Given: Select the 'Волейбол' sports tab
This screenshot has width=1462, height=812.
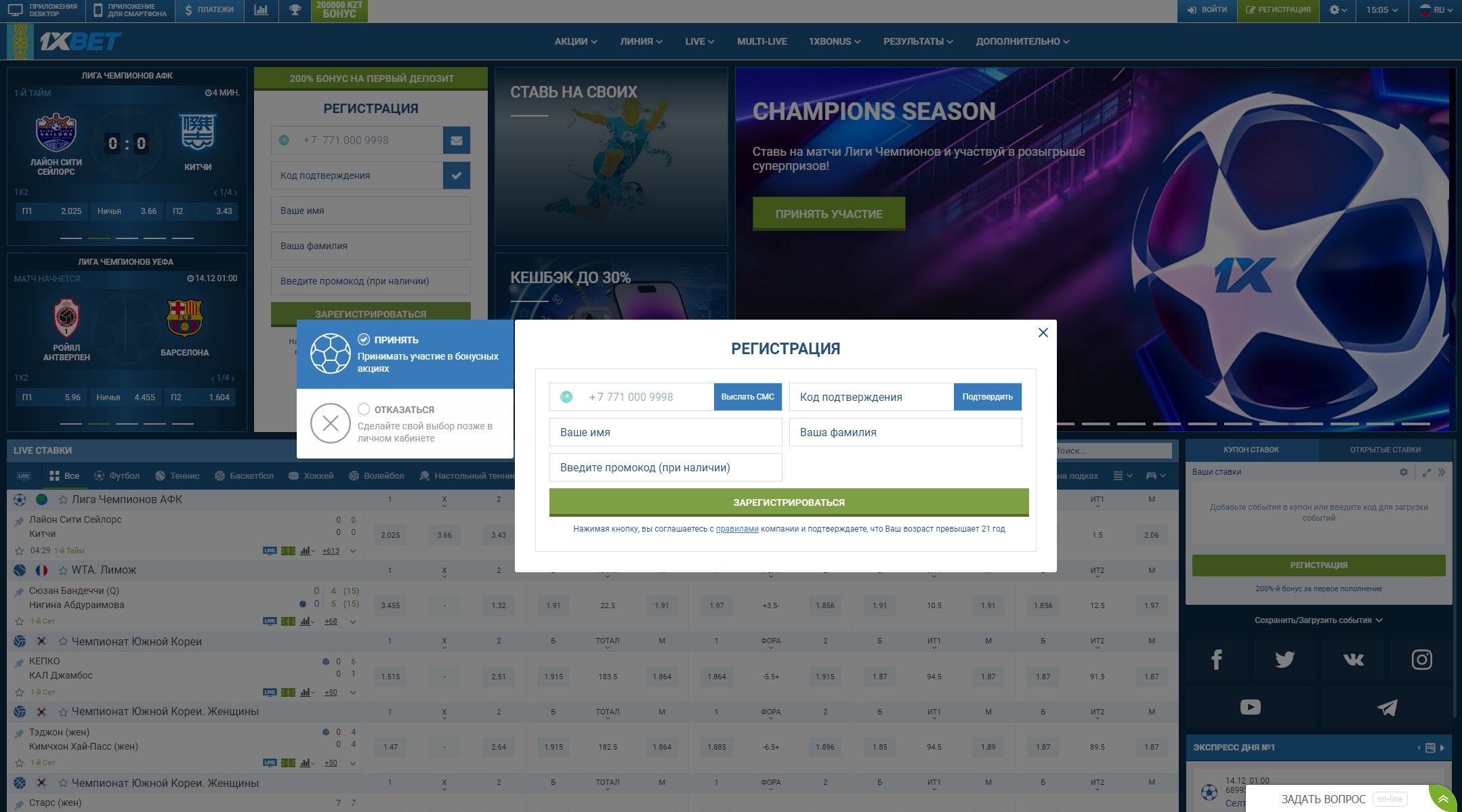Looking at the screenshot, I should [376, 476].
